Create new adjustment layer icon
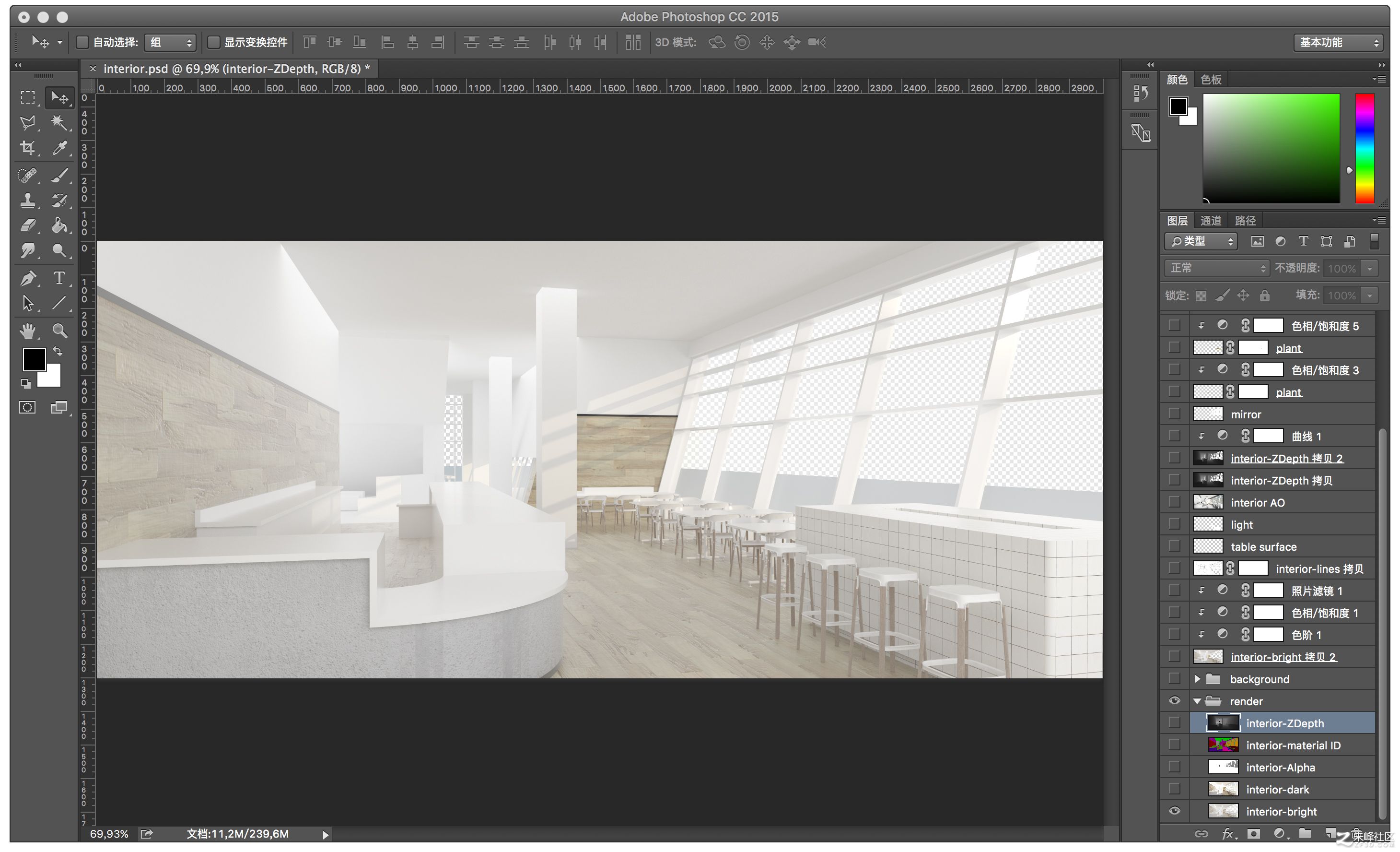Viewport: 1400px width, 852px height. tap(1279, 834)
